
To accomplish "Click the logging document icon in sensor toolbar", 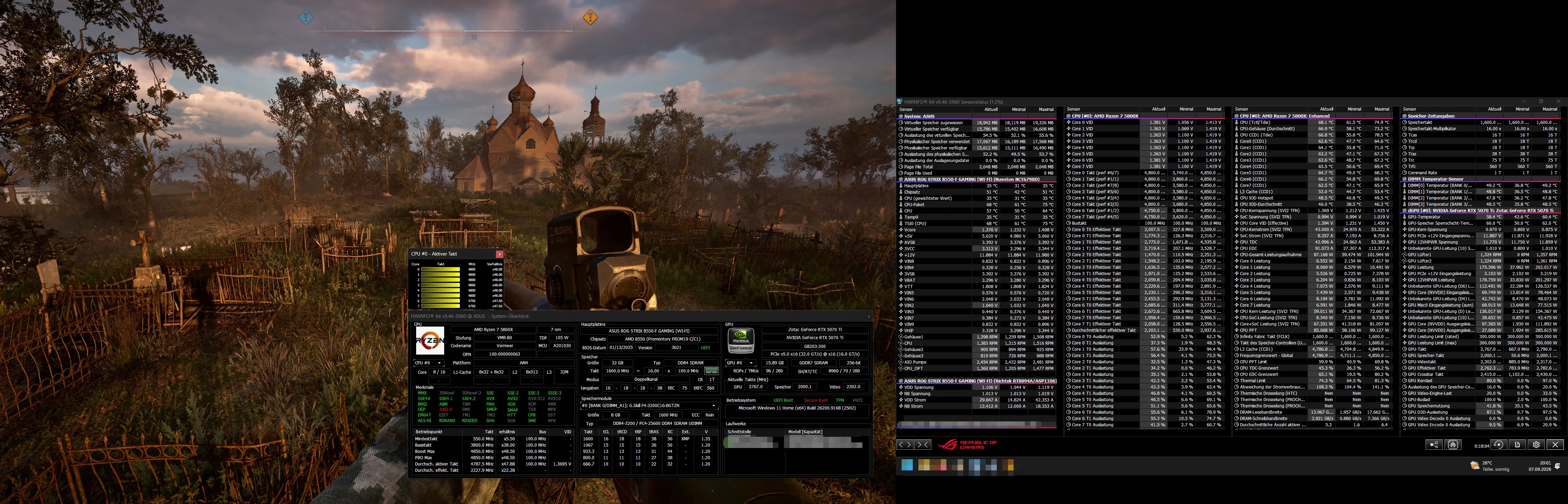I will [x=1518, y=444].
